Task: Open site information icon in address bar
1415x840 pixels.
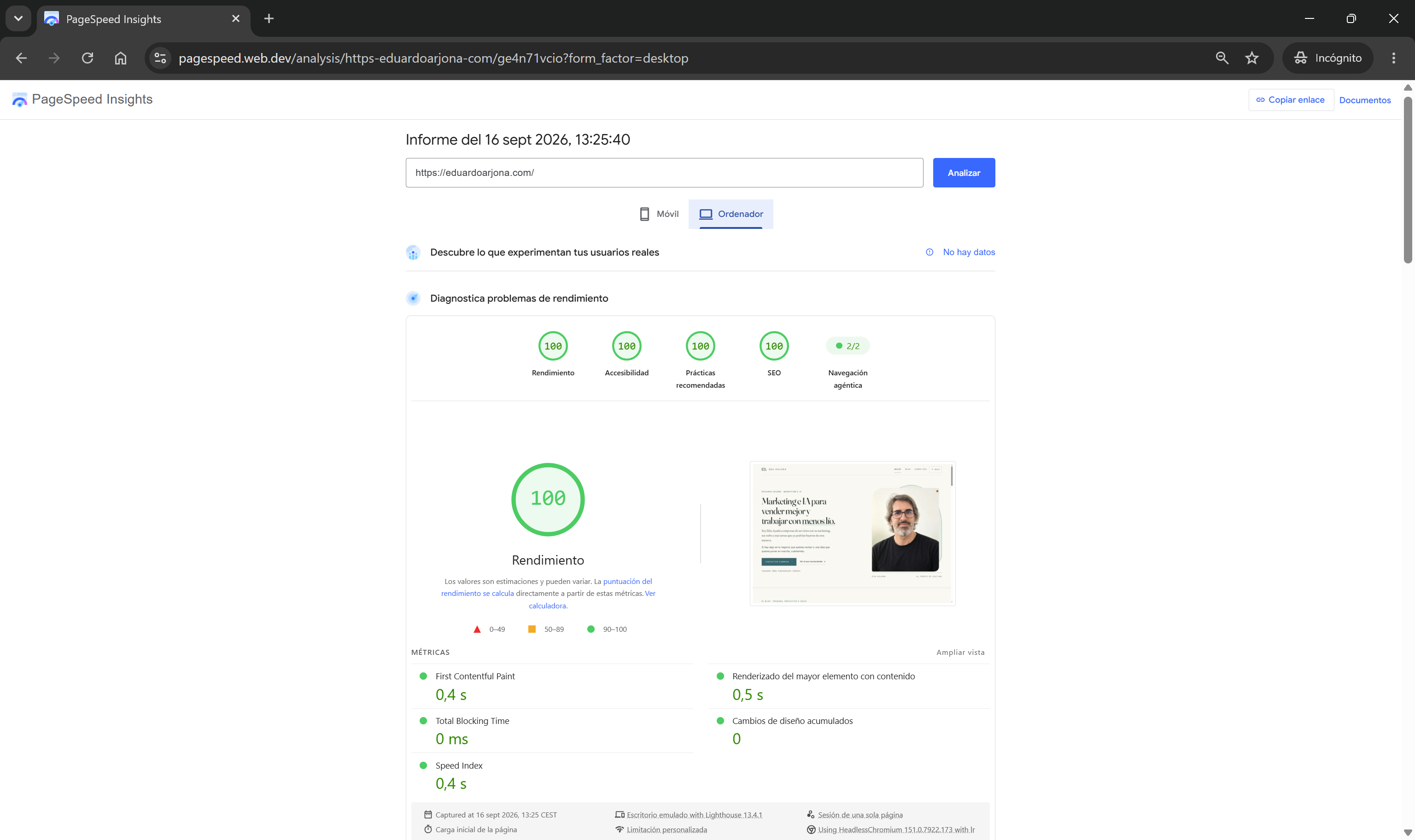Action: click(160, 58)
